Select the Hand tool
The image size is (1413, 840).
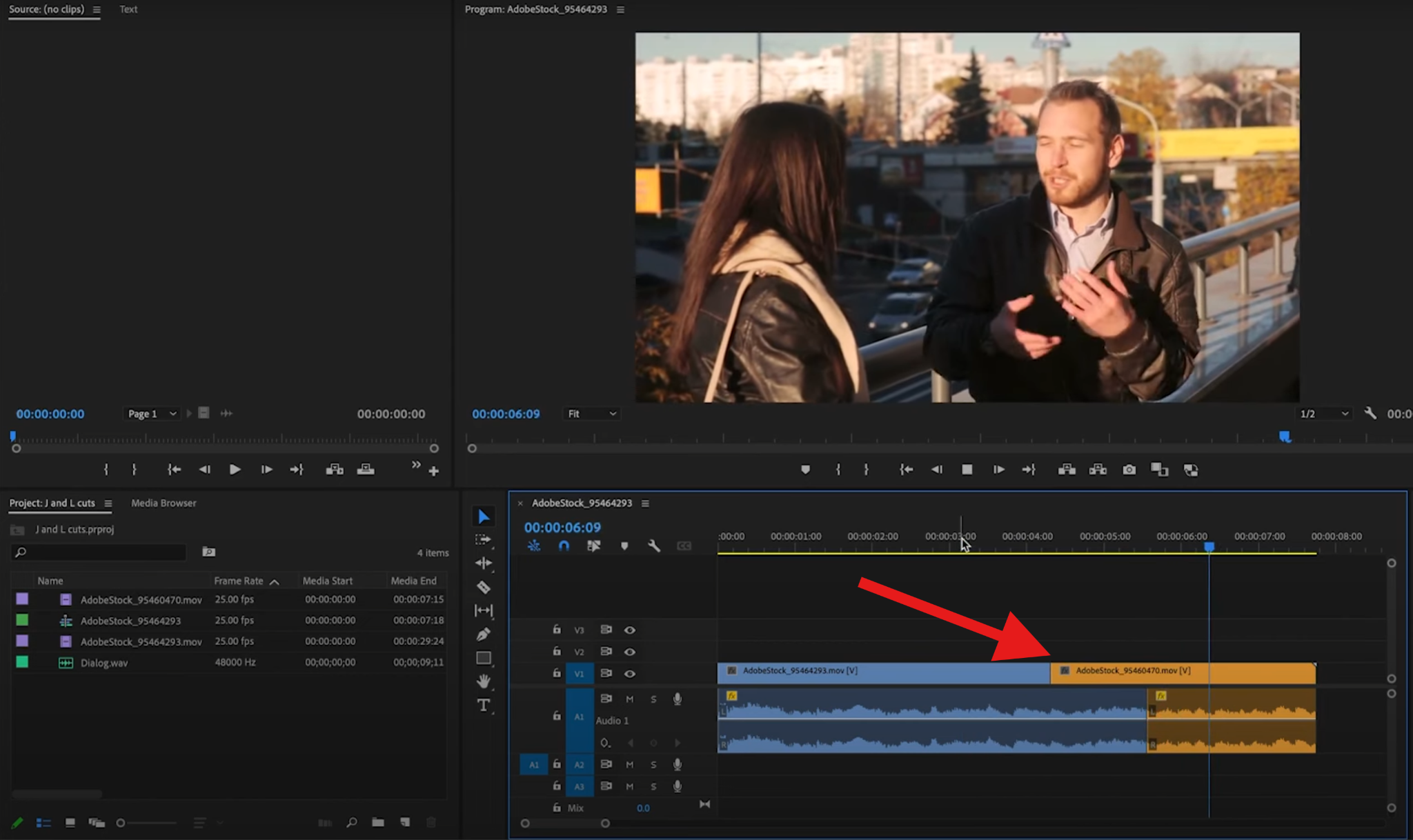pyautogui.click(x=484, y=681)
